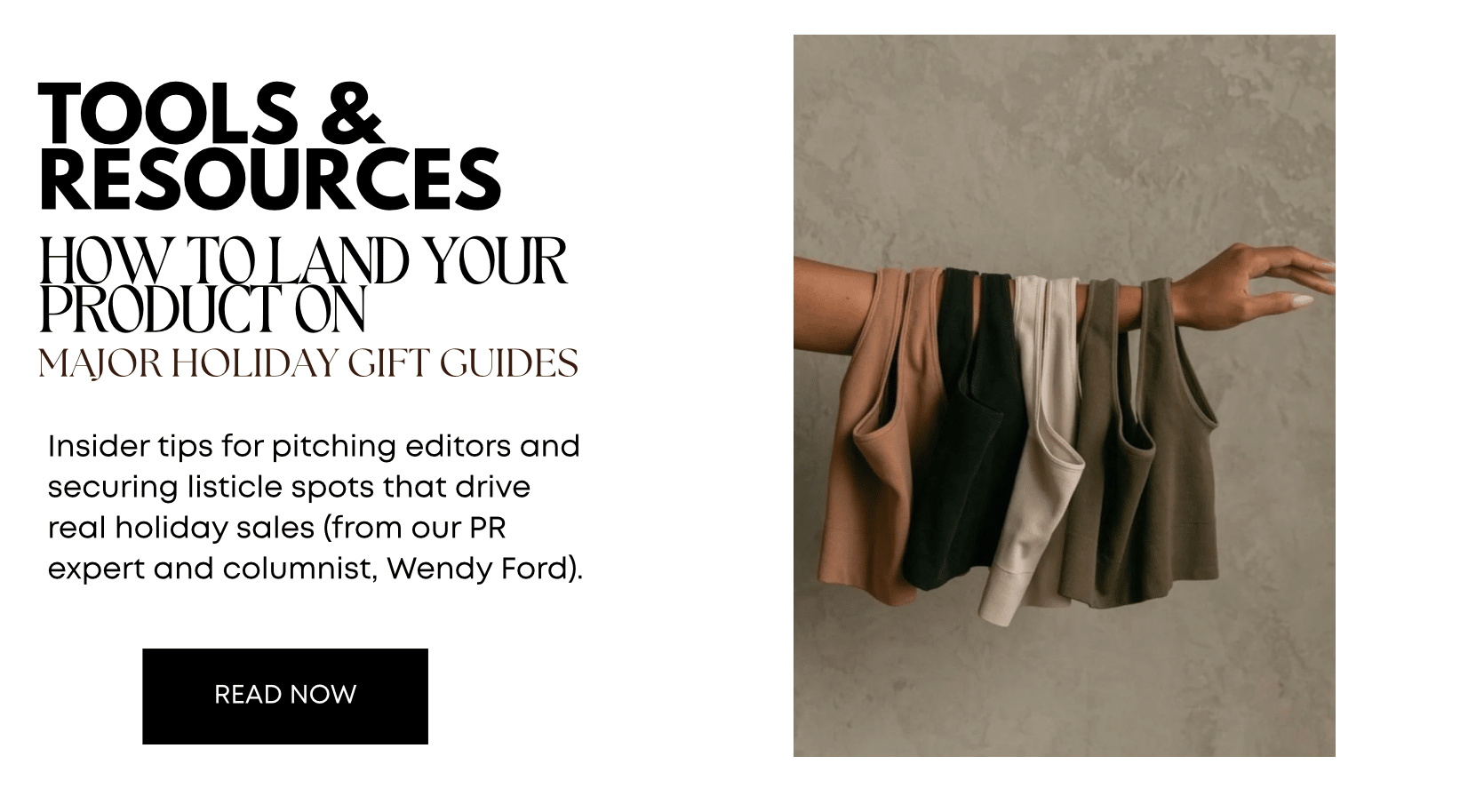Click the TOOLS & heading line
The image size is (1468, 812).
click(211, 114)
